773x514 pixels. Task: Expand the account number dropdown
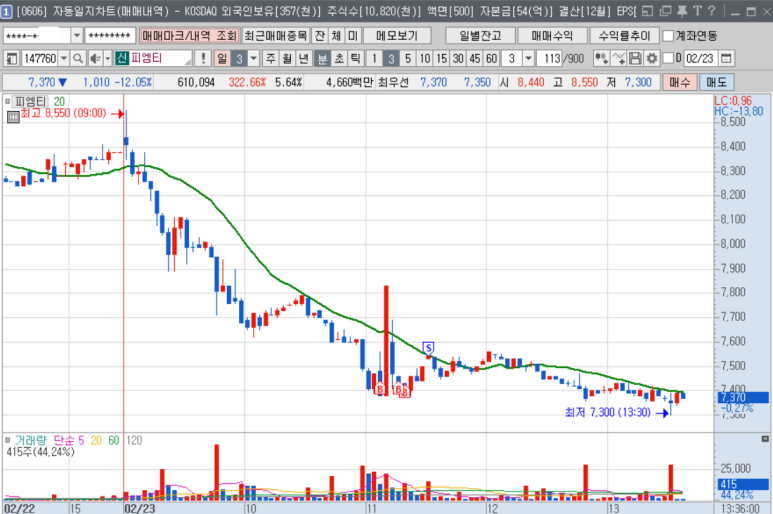(x=77, y=35)
